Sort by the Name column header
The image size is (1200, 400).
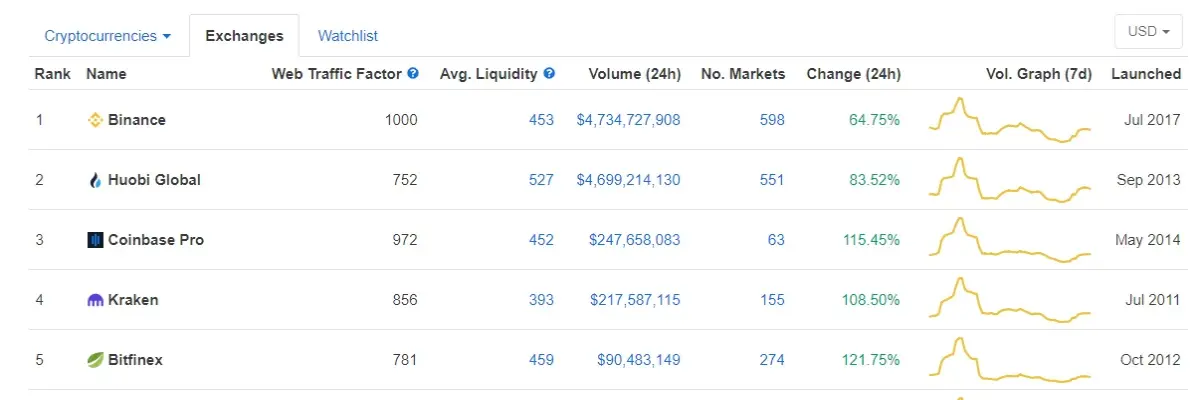pyautogui.click(x=106, y=74)
